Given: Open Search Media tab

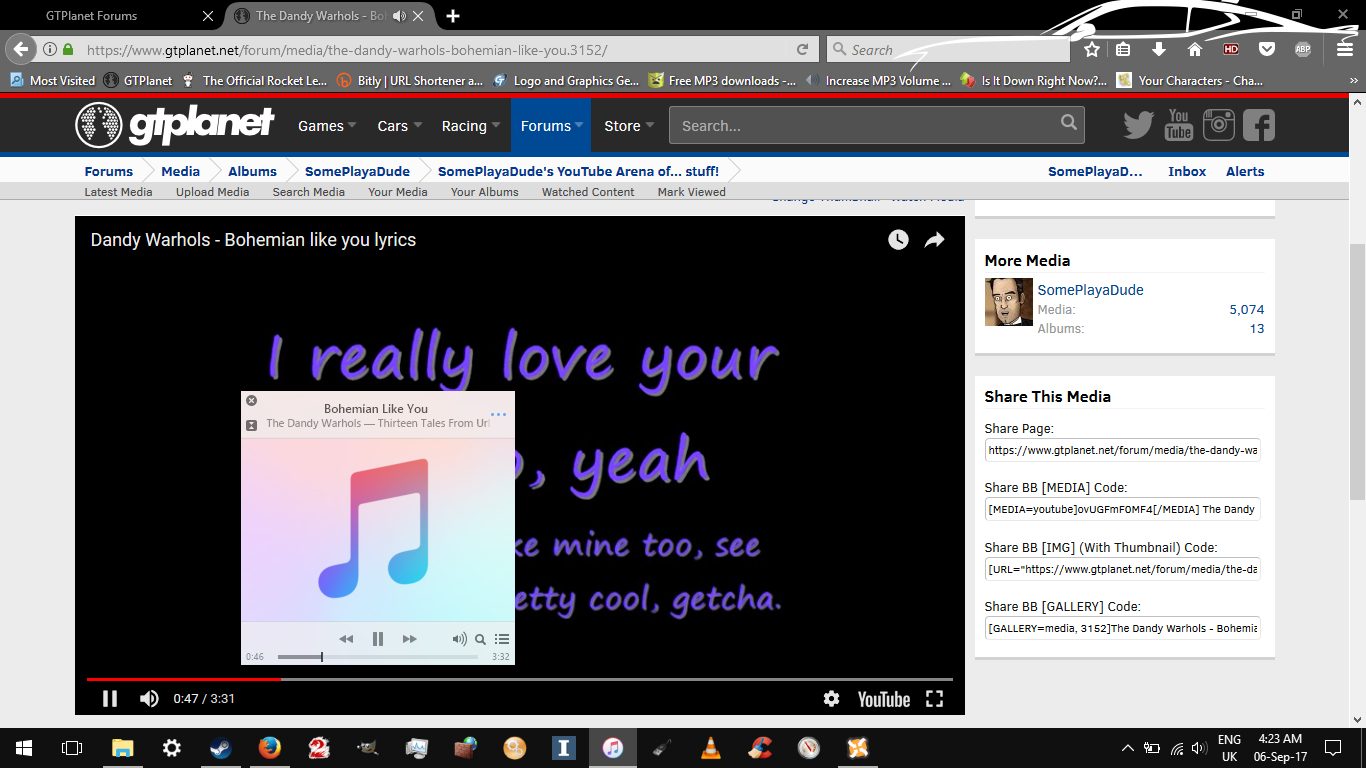Looking at the screenshot, I should (308, 192).
